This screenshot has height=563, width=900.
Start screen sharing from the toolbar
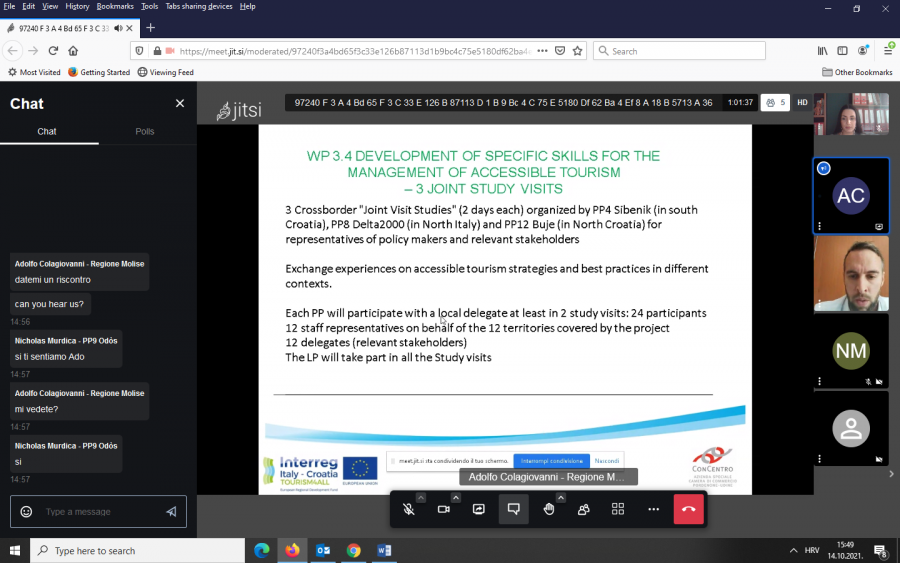(x=479, y=509)
